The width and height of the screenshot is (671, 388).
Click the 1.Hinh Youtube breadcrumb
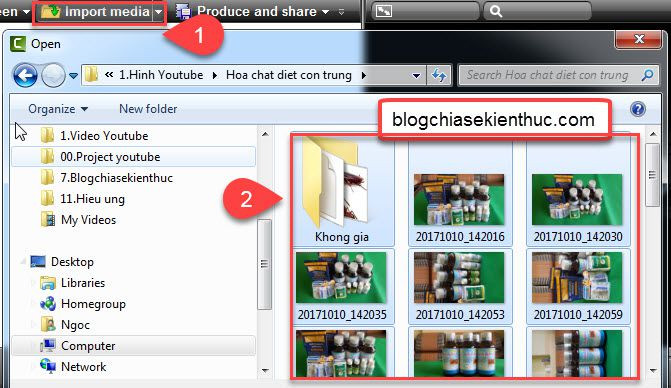tap(161, 75)
